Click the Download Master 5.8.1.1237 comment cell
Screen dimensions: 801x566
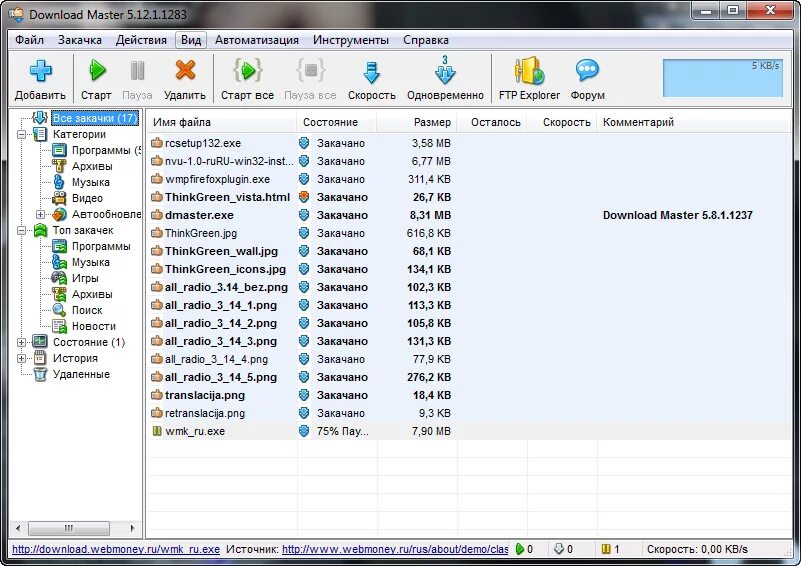pyautogui.click(x=677, y=215)
